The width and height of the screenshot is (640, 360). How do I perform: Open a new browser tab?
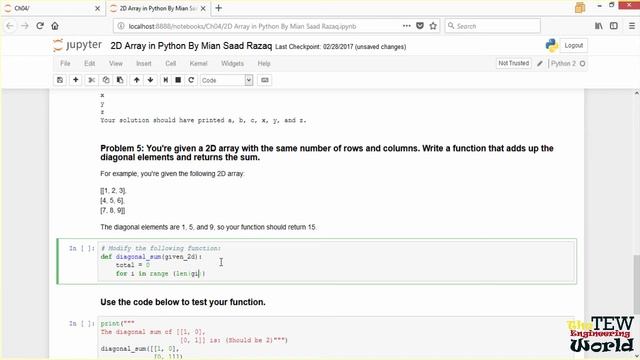click(219, 8)
